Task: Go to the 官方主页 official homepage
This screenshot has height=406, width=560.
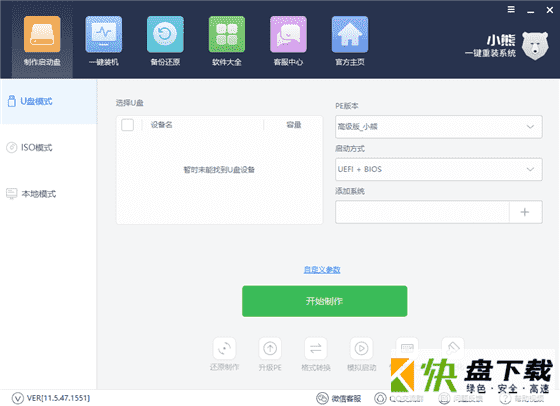Action: (350, 41)
